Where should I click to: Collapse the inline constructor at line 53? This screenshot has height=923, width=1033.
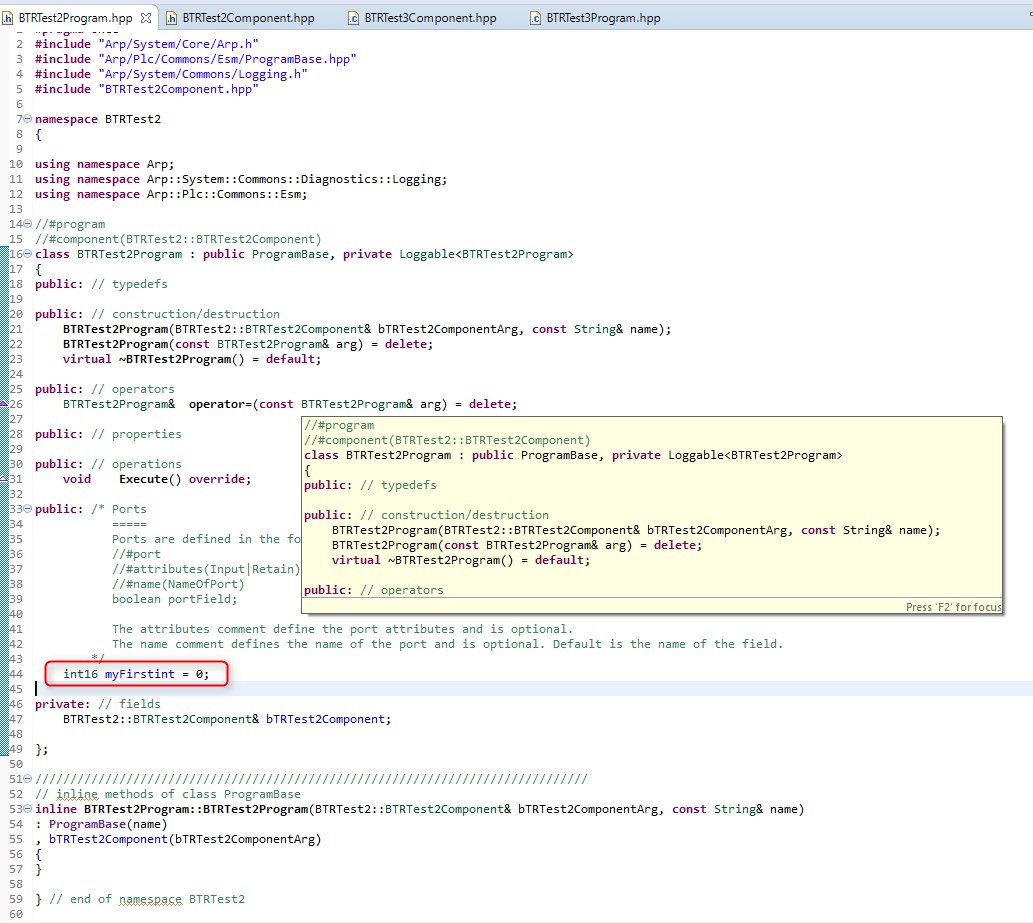click(x=27, y=809)
